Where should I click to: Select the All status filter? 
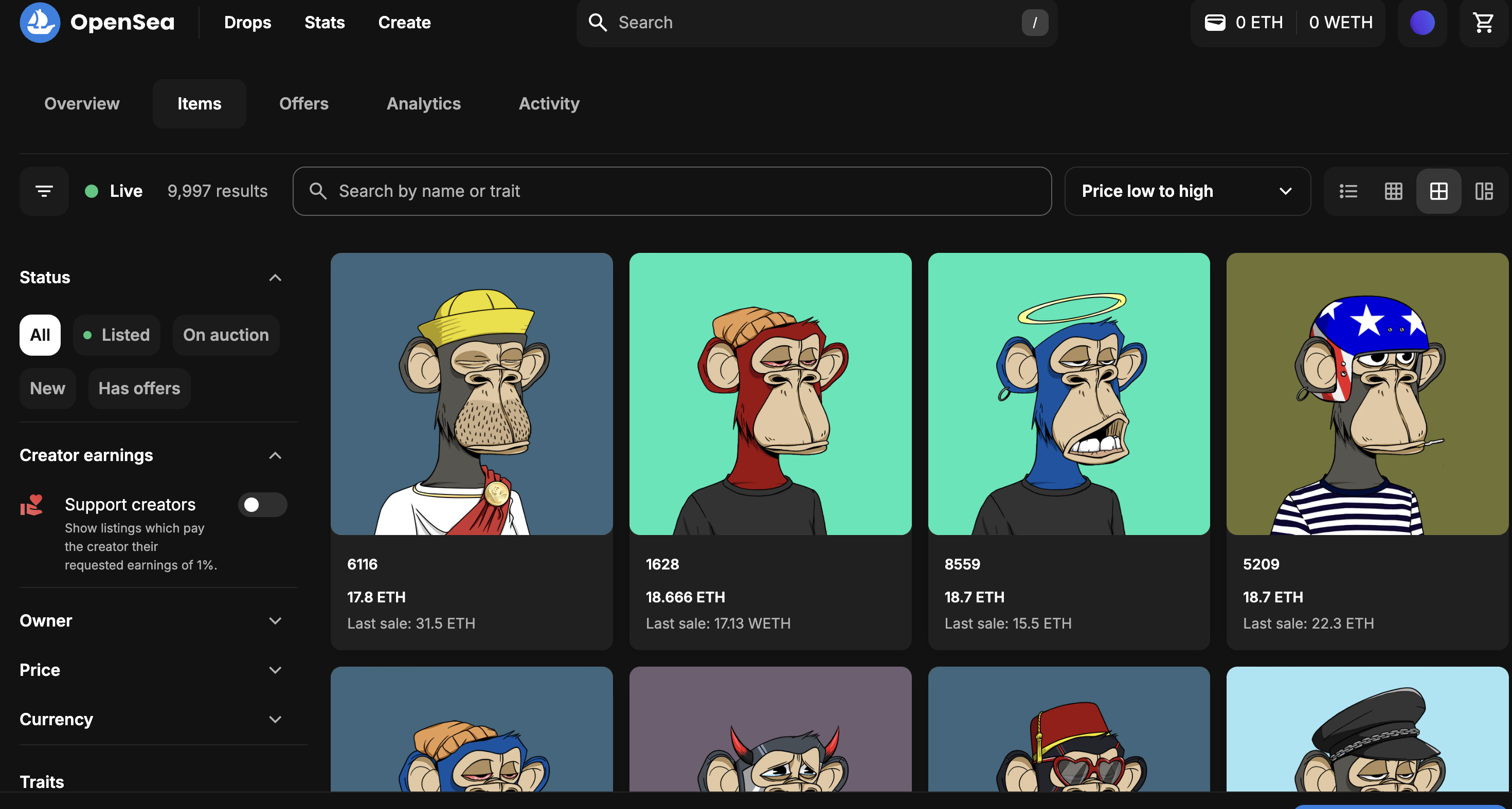40,335
